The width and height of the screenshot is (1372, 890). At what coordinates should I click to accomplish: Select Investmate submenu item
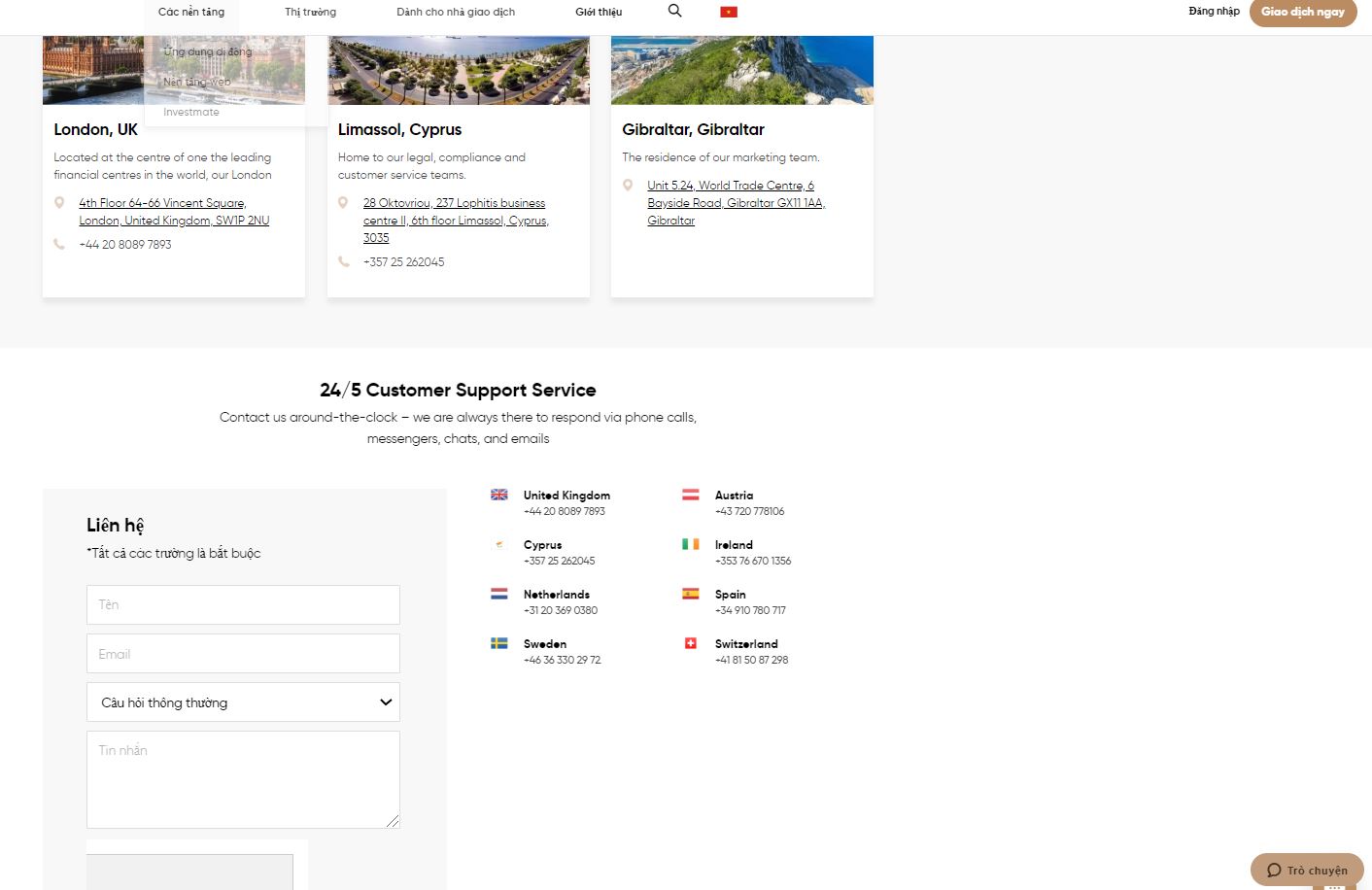click(191, 112)
